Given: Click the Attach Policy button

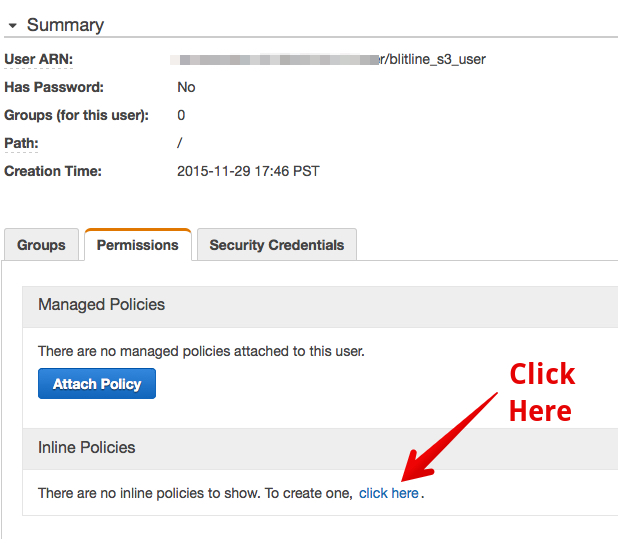Looking at the screenshot, I should pyautogui.click(x=97, y=384).
